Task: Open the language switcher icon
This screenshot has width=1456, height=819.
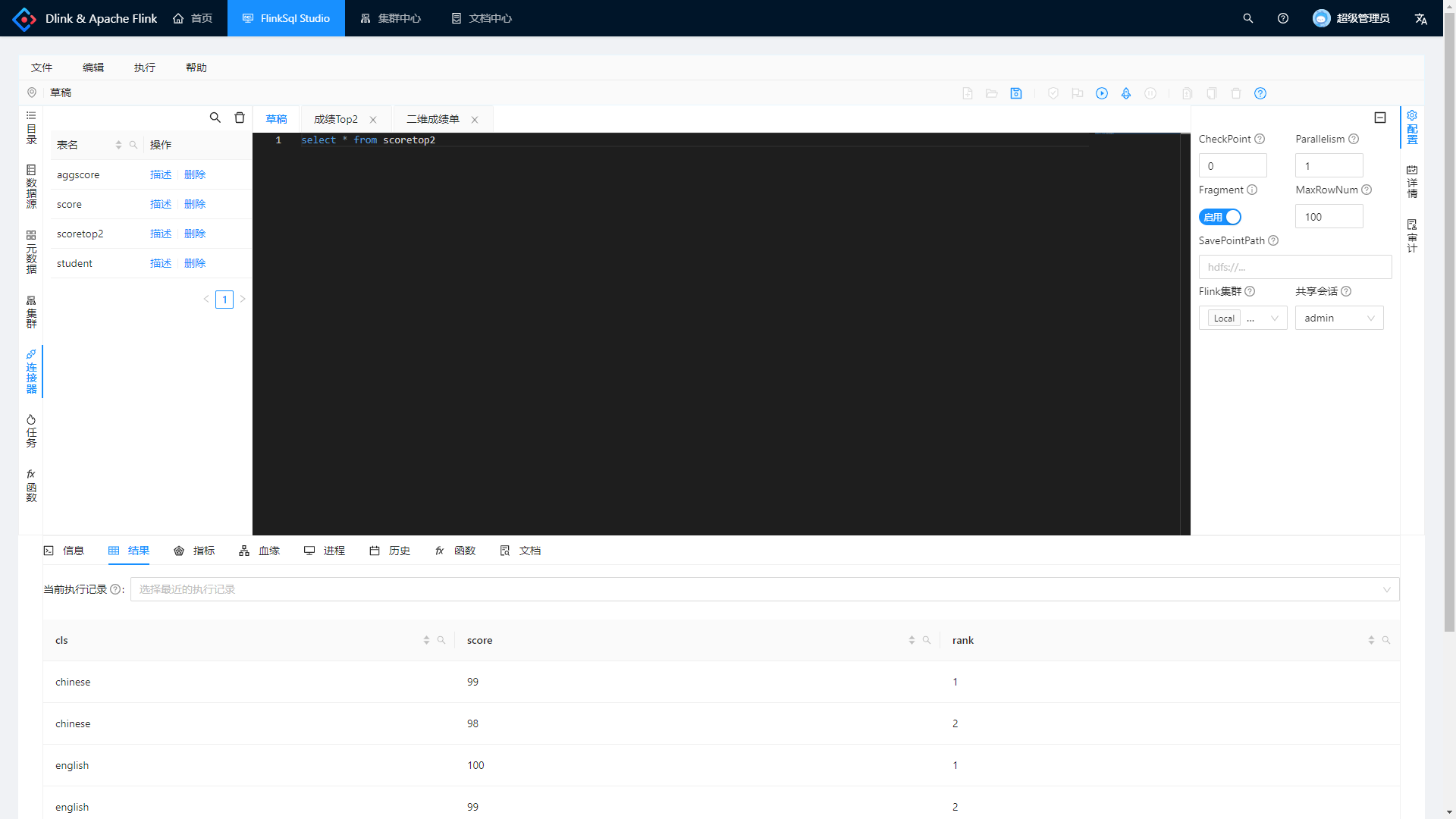Action: (1421, 18)
